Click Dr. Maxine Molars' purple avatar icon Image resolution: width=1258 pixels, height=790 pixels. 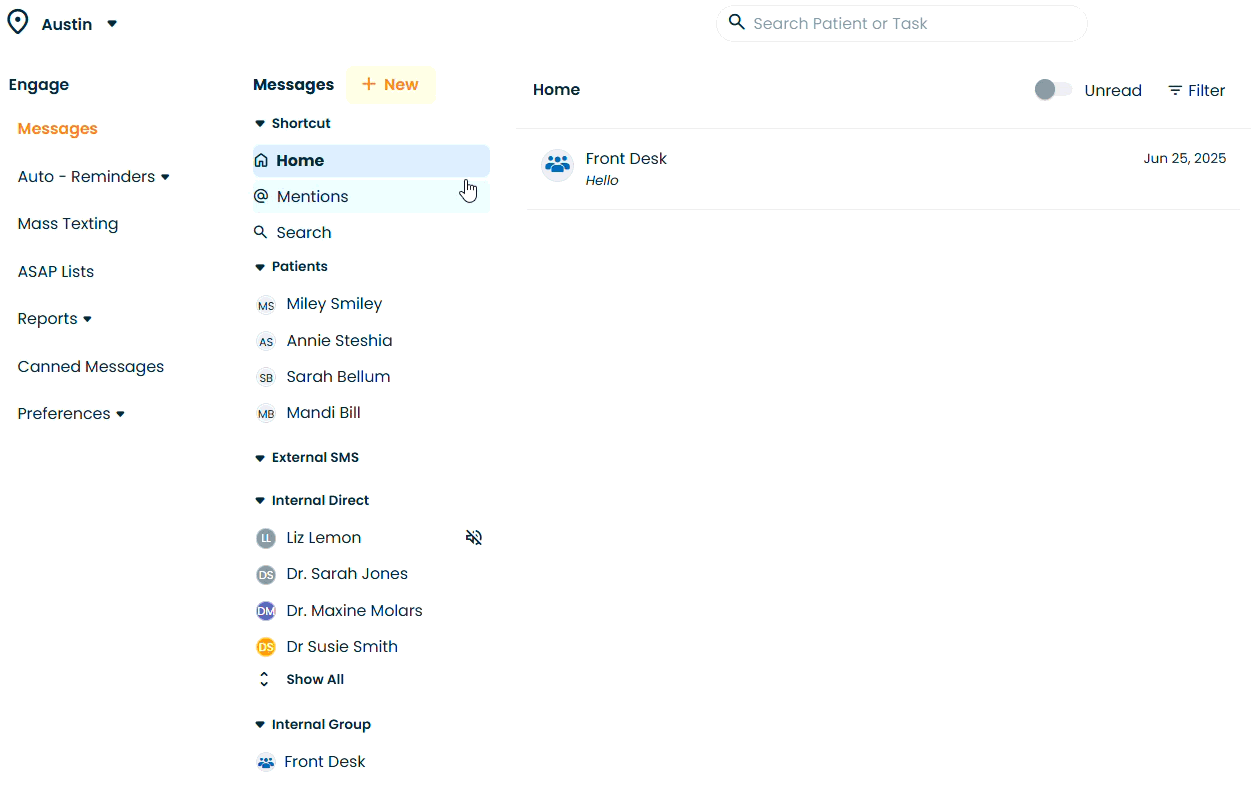point(266,611)
